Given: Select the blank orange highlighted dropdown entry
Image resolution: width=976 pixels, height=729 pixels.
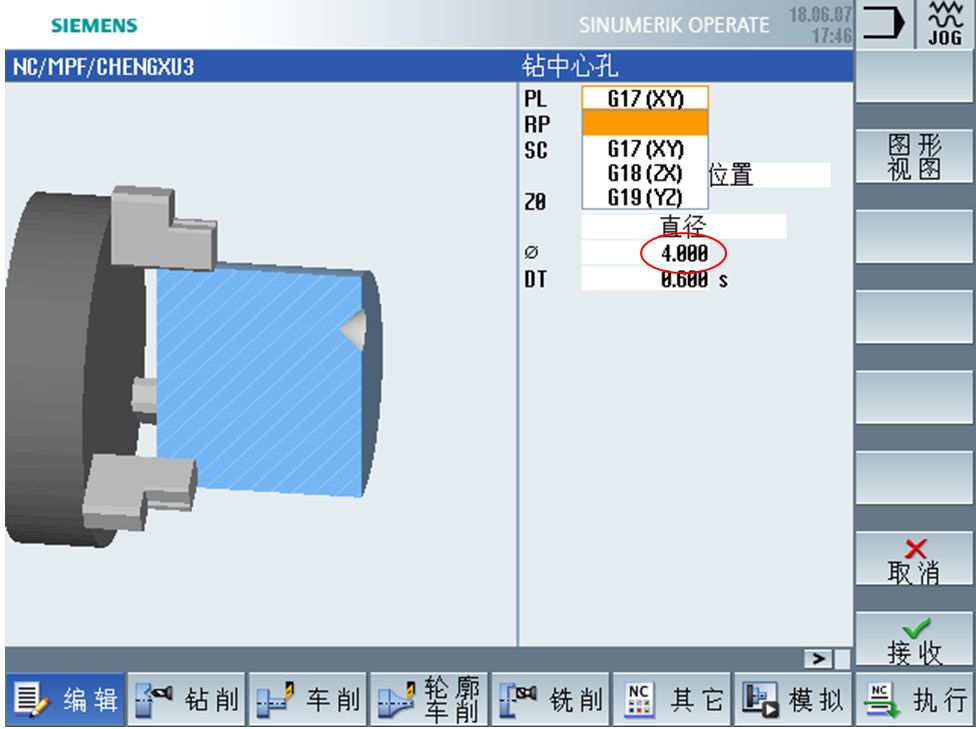Looking at the screenshot, I should point(645,123).
